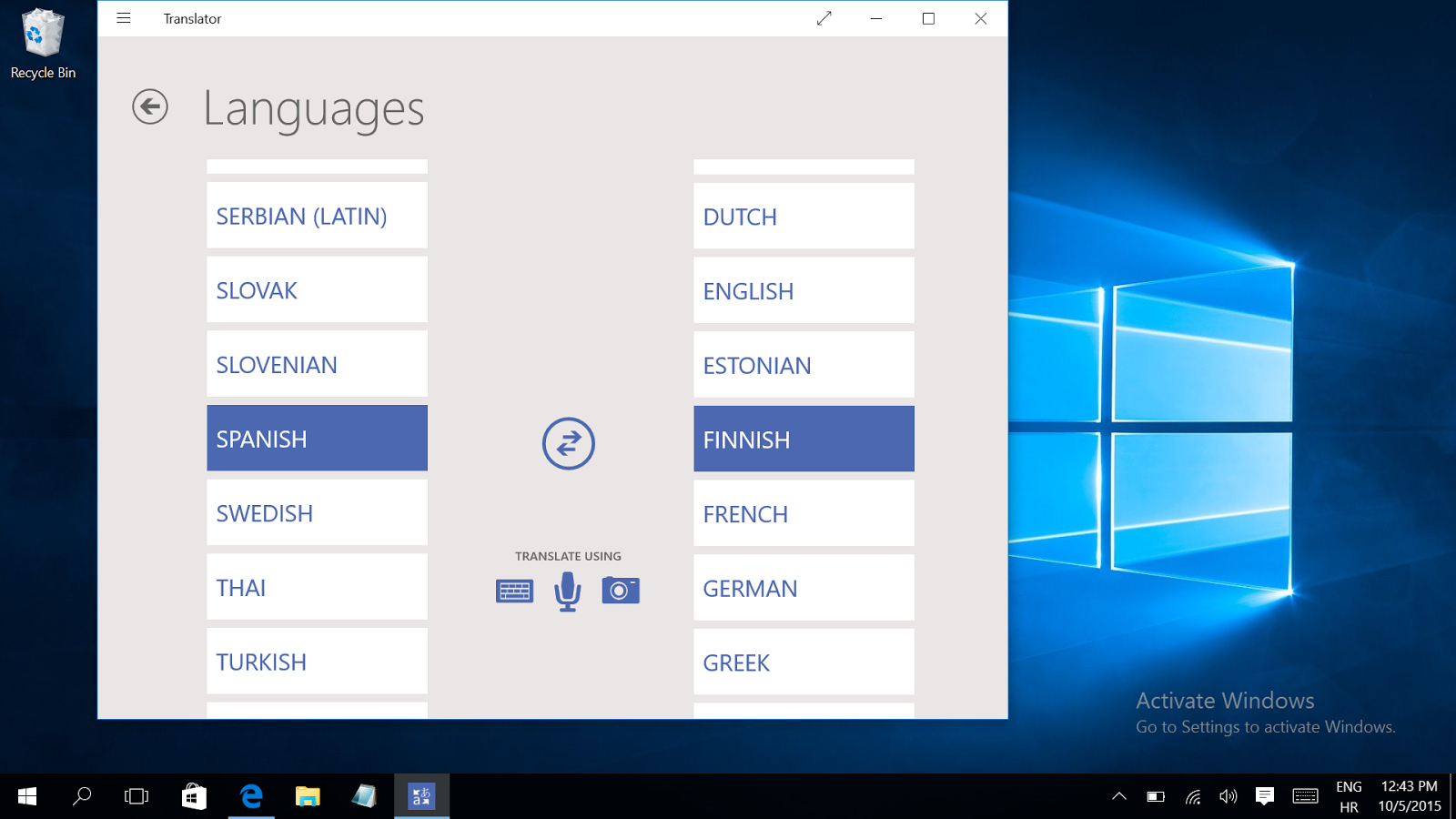The height and width of the screenshot is (819, 1456).
Task: Select French as target language
Action: click(804, 514)
